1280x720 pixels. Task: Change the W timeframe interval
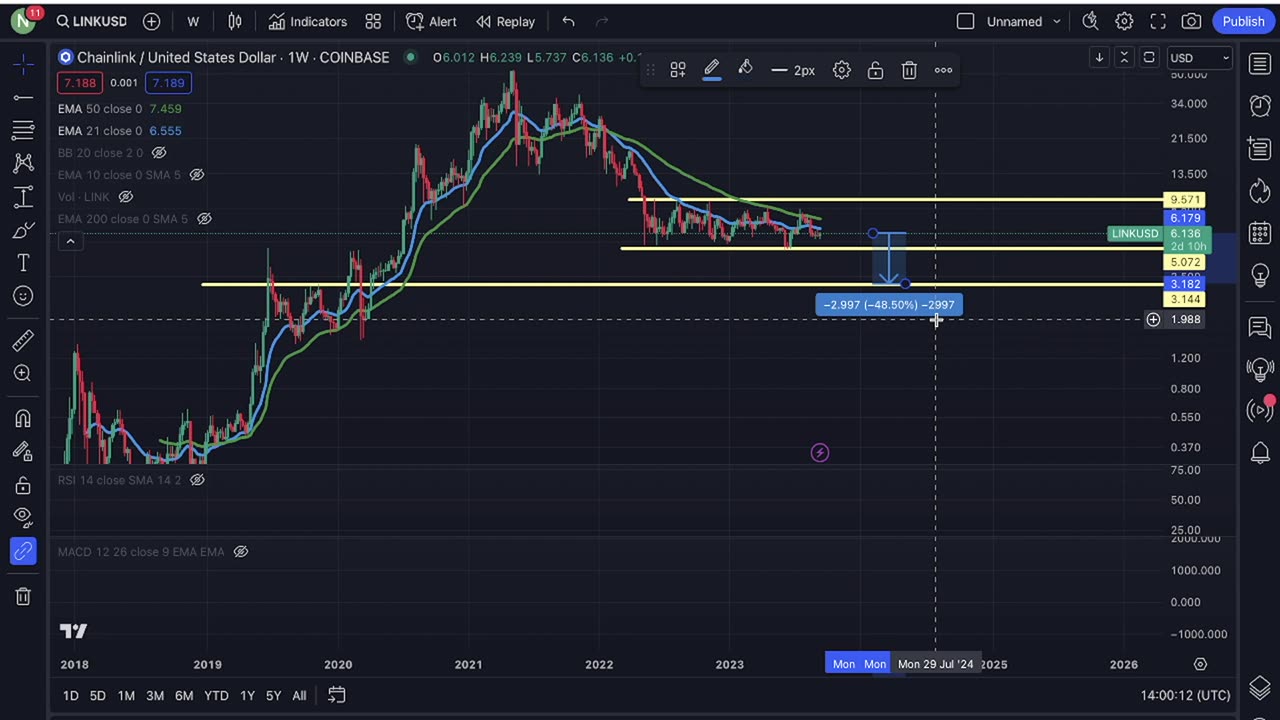(x=193, y=21)
